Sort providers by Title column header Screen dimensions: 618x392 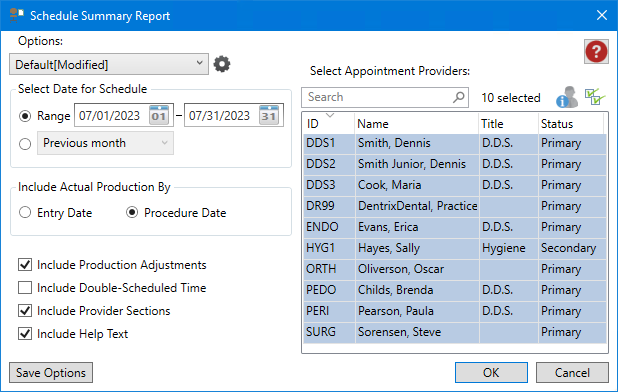click(509, 124)
